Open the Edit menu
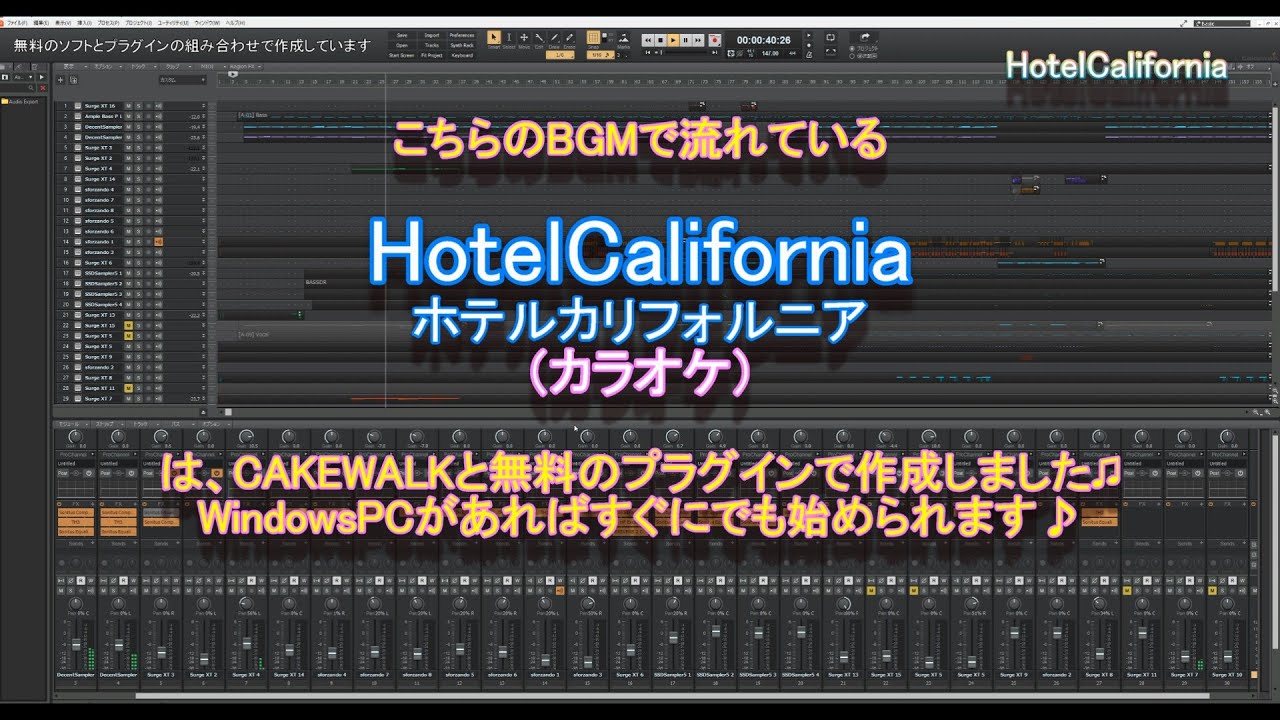Screen dimensions: 1280x720 tap(41, 23)
